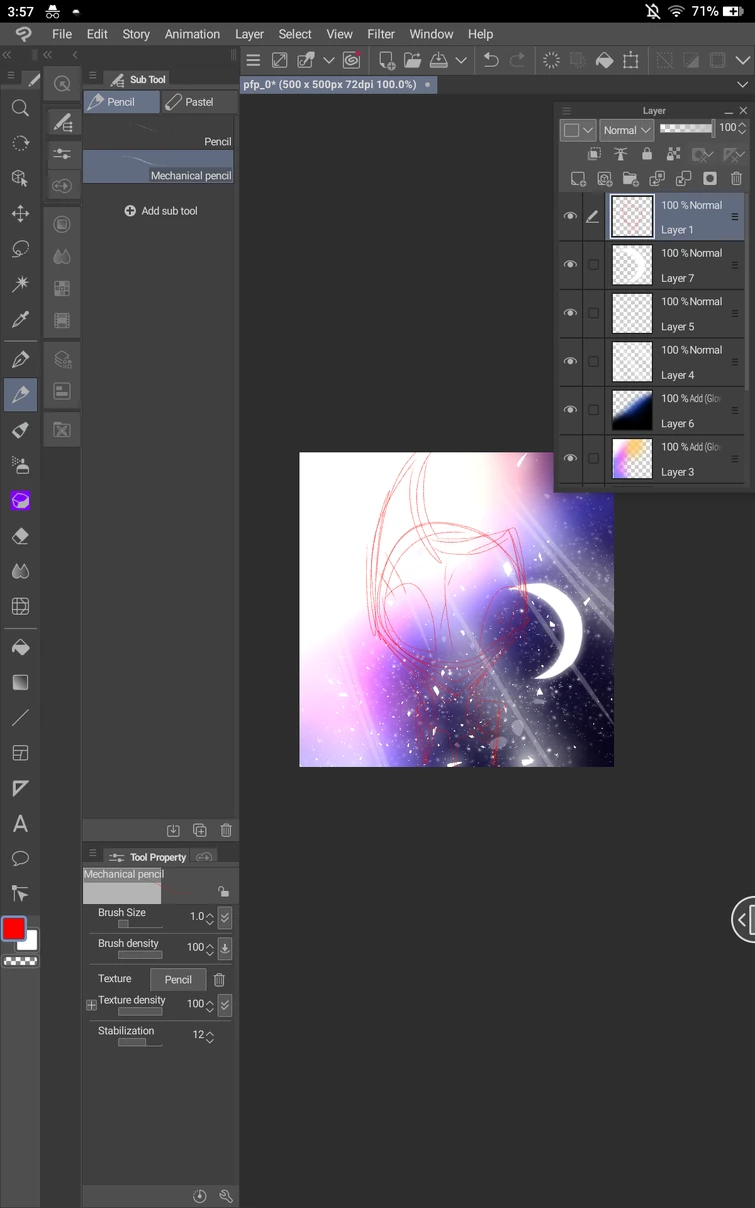The width and height of the screenshot is (755, 1208).
Task: Select the Eraser tool
Action: tap(20, 536)
